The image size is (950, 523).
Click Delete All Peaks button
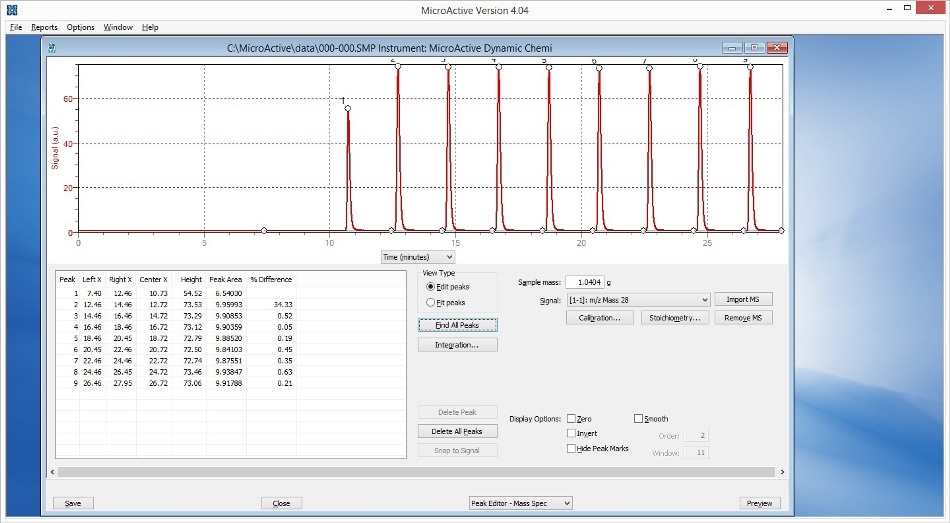pyautogui.click(x=457, y=431)
